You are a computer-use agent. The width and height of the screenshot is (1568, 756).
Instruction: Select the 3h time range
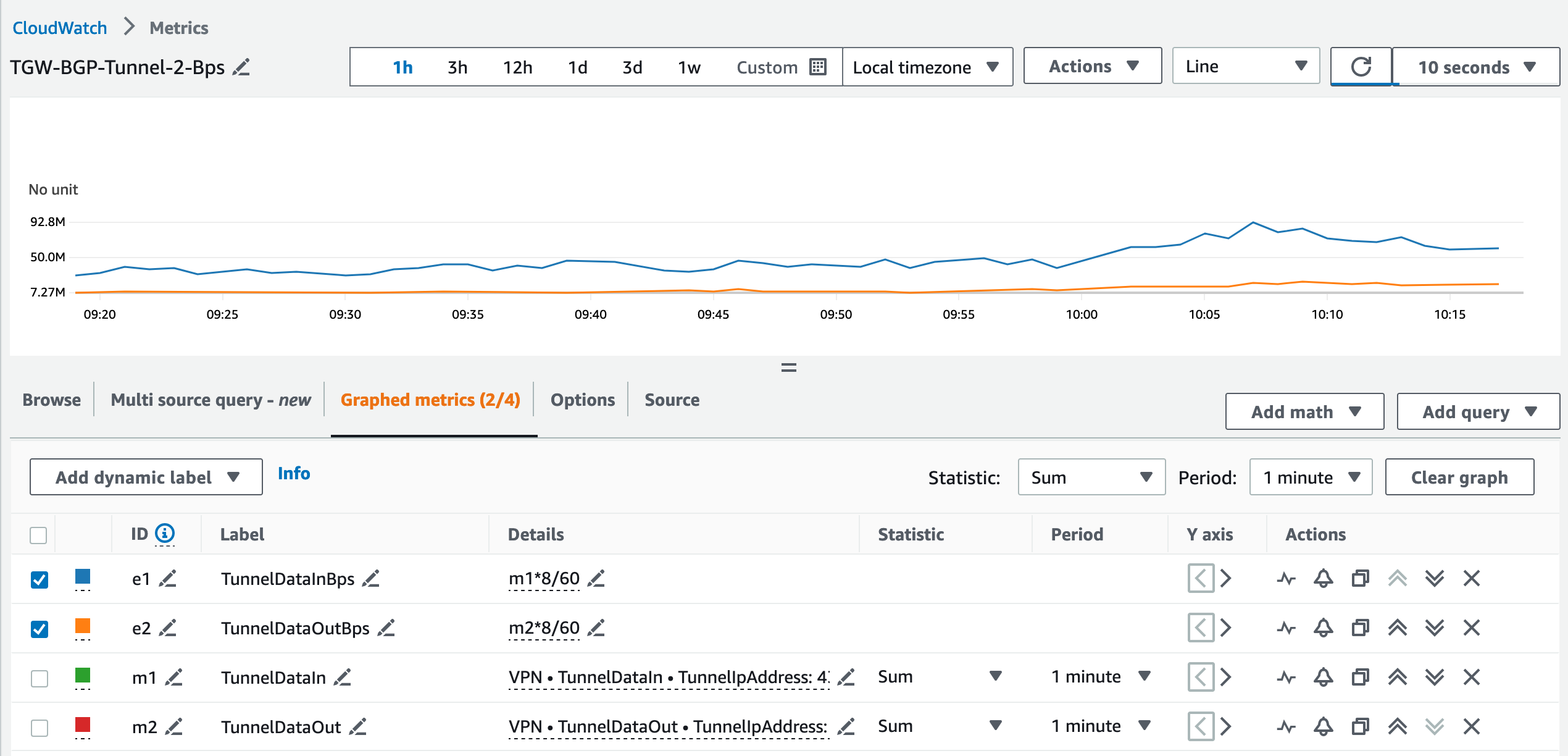point(457,67)
